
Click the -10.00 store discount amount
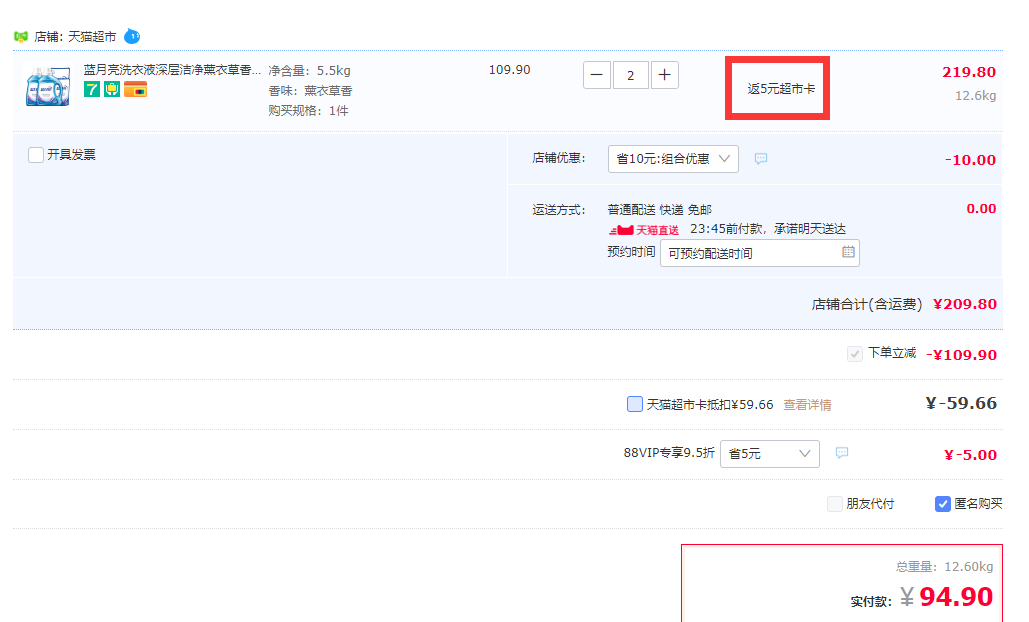(970, 160)
